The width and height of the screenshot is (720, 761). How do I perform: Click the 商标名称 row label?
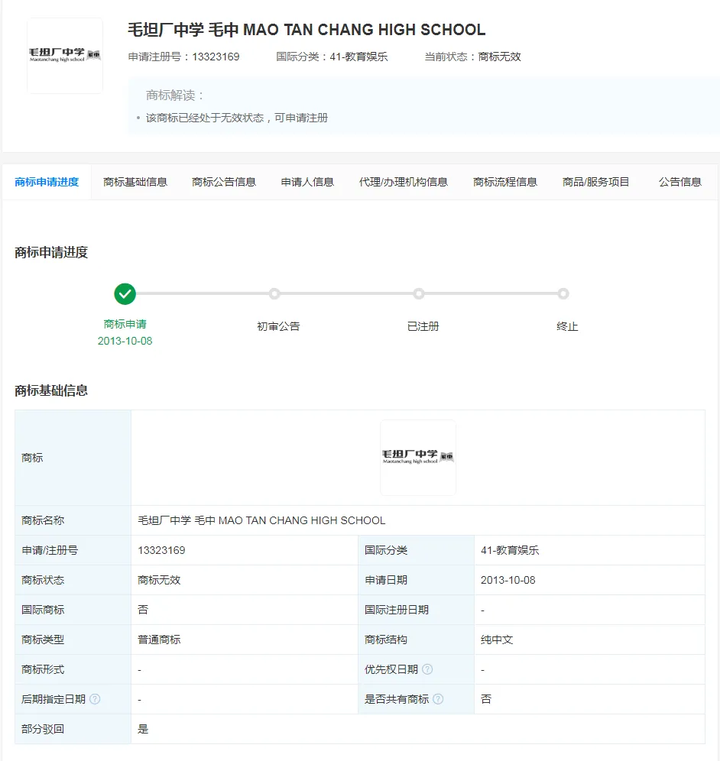pyautogui.click(x=43, y=520)
